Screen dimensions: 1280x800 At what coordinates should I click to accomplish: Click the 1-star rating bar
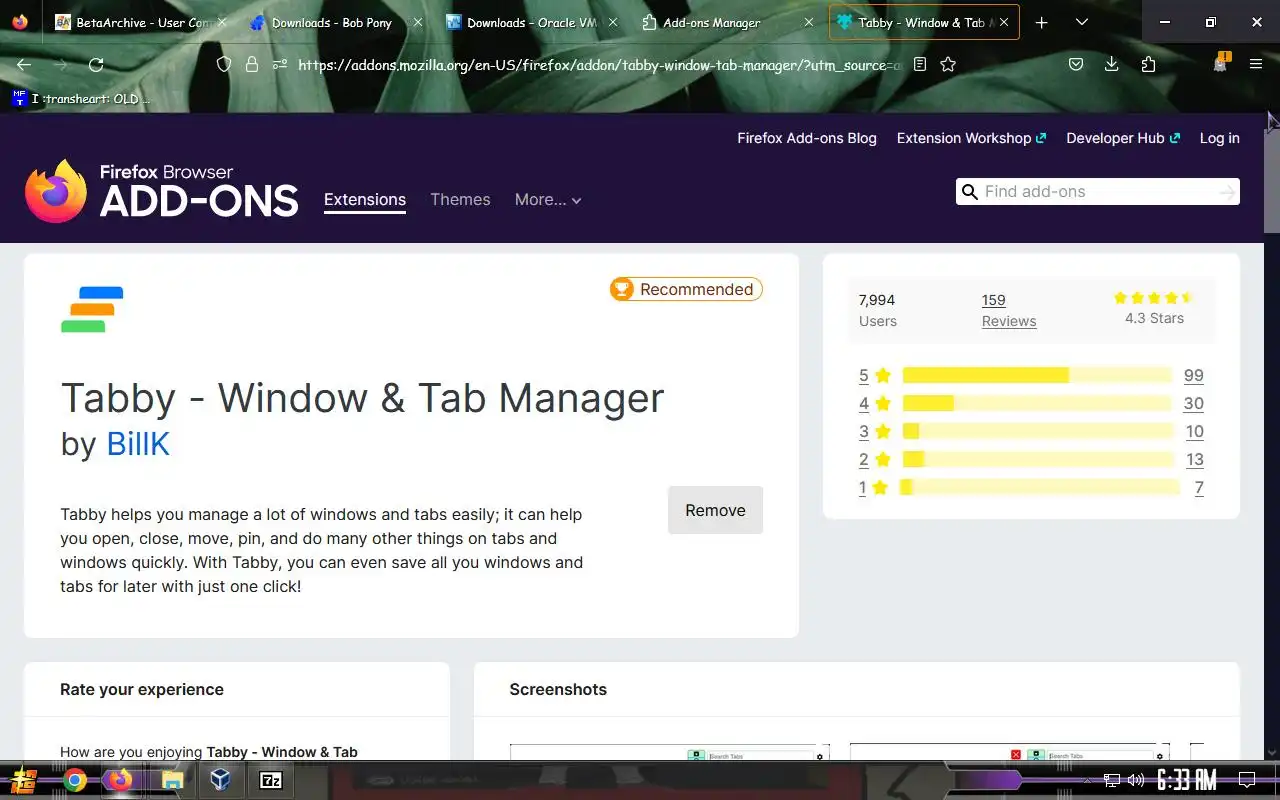coord(1039,487)
